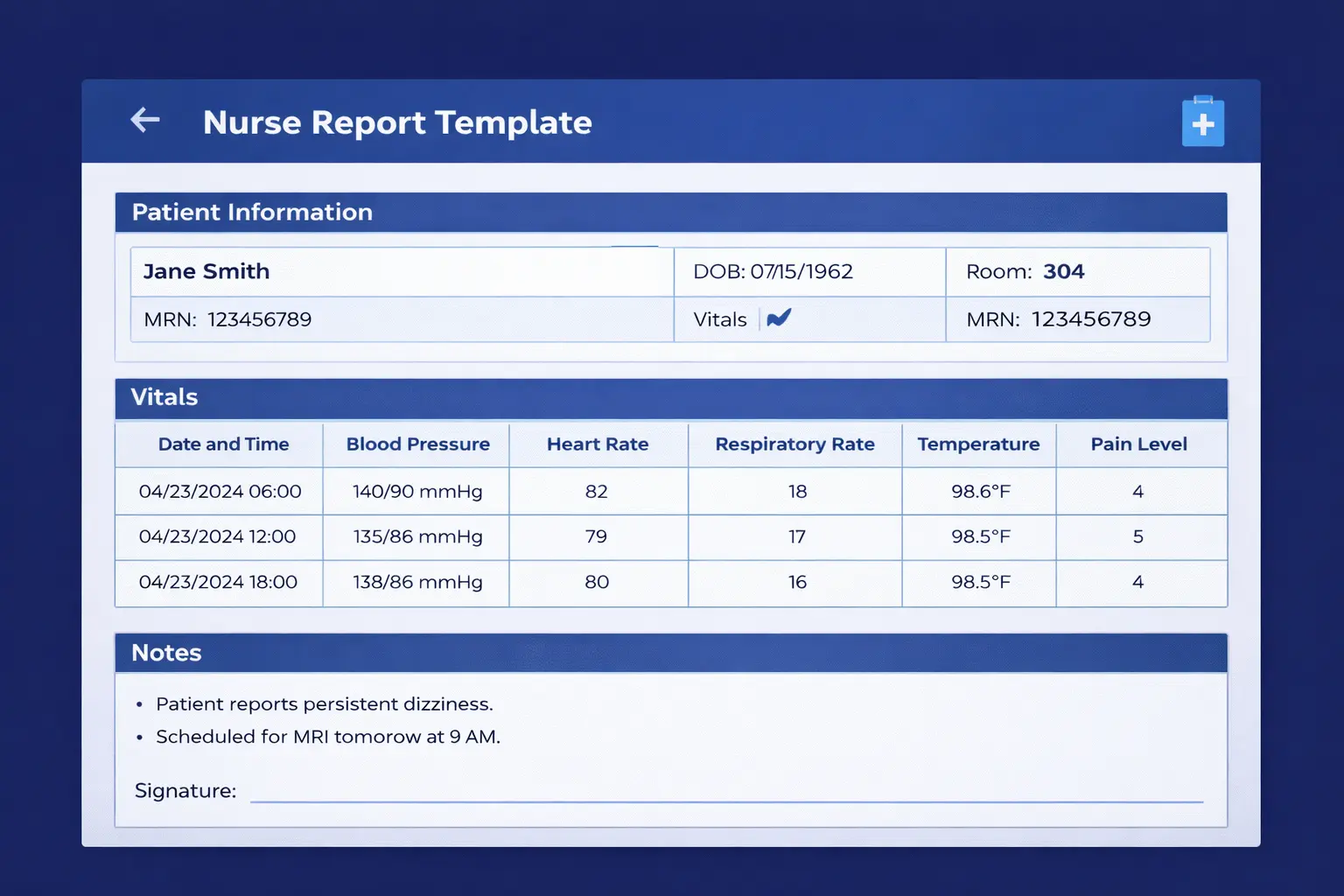Select the Vitals section header
Screen dimensions: 1344x896
click(164, 397)
